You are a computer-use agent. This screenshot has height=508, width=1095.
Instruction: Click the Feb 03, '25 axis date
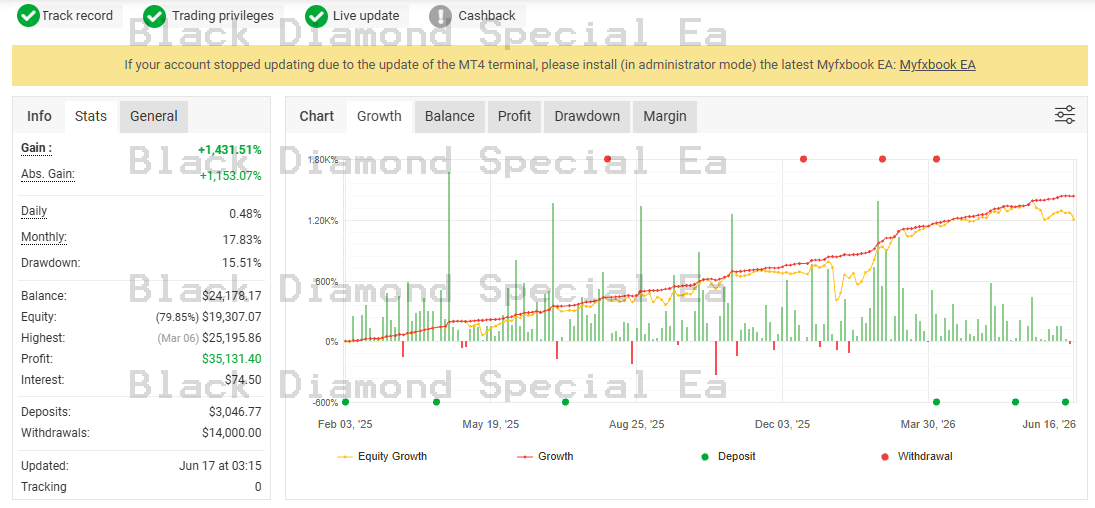346,424
